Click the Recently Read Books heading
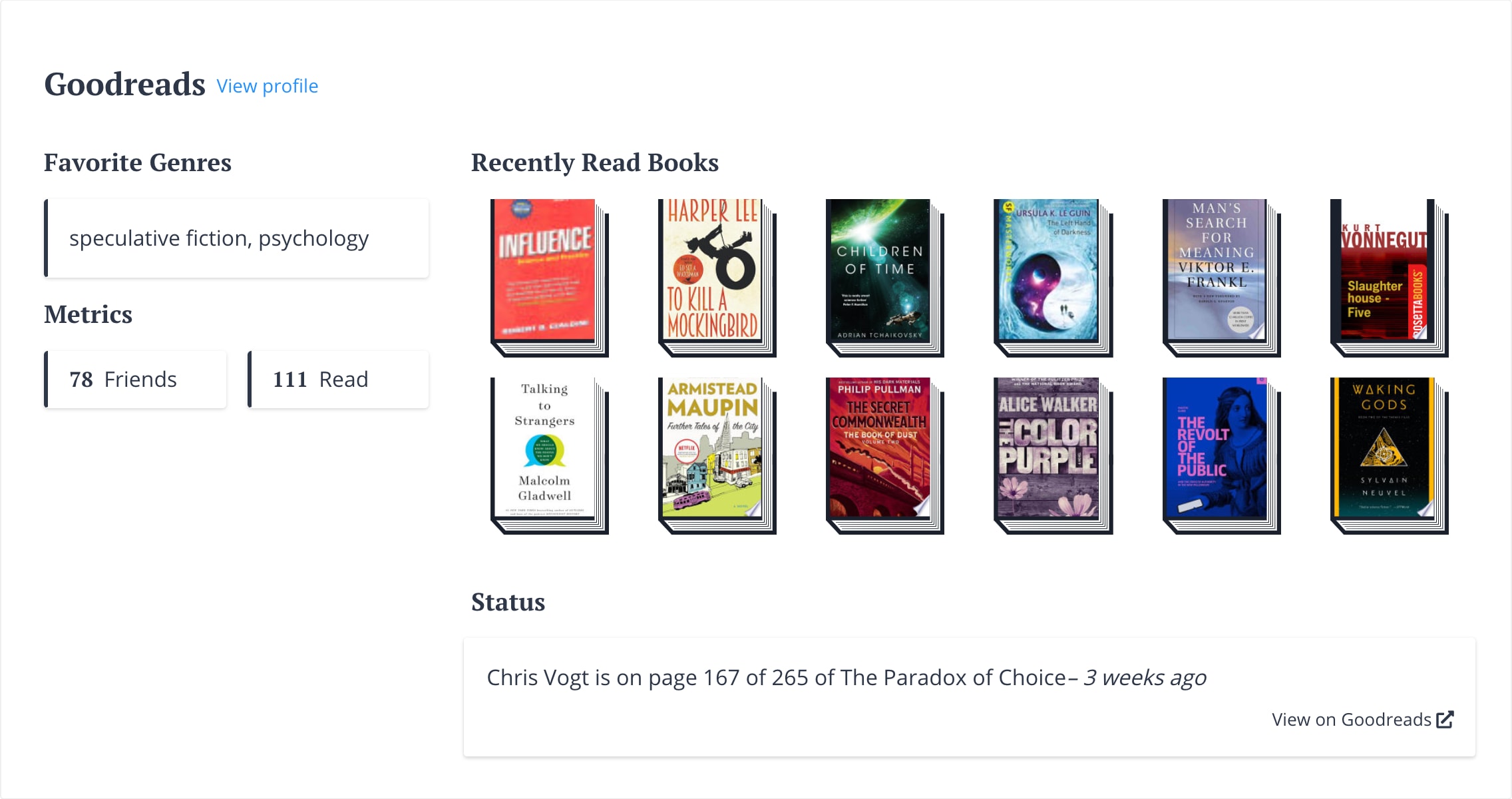This screenshot has height=799, width=1512. 594,162
